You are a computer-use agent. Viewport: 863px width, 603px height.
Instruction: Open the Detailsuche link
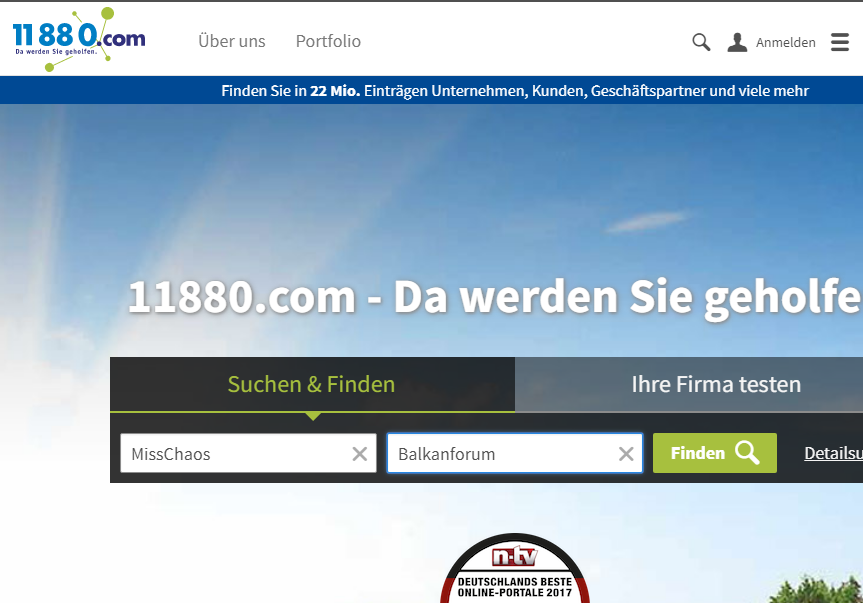[833, 453]
